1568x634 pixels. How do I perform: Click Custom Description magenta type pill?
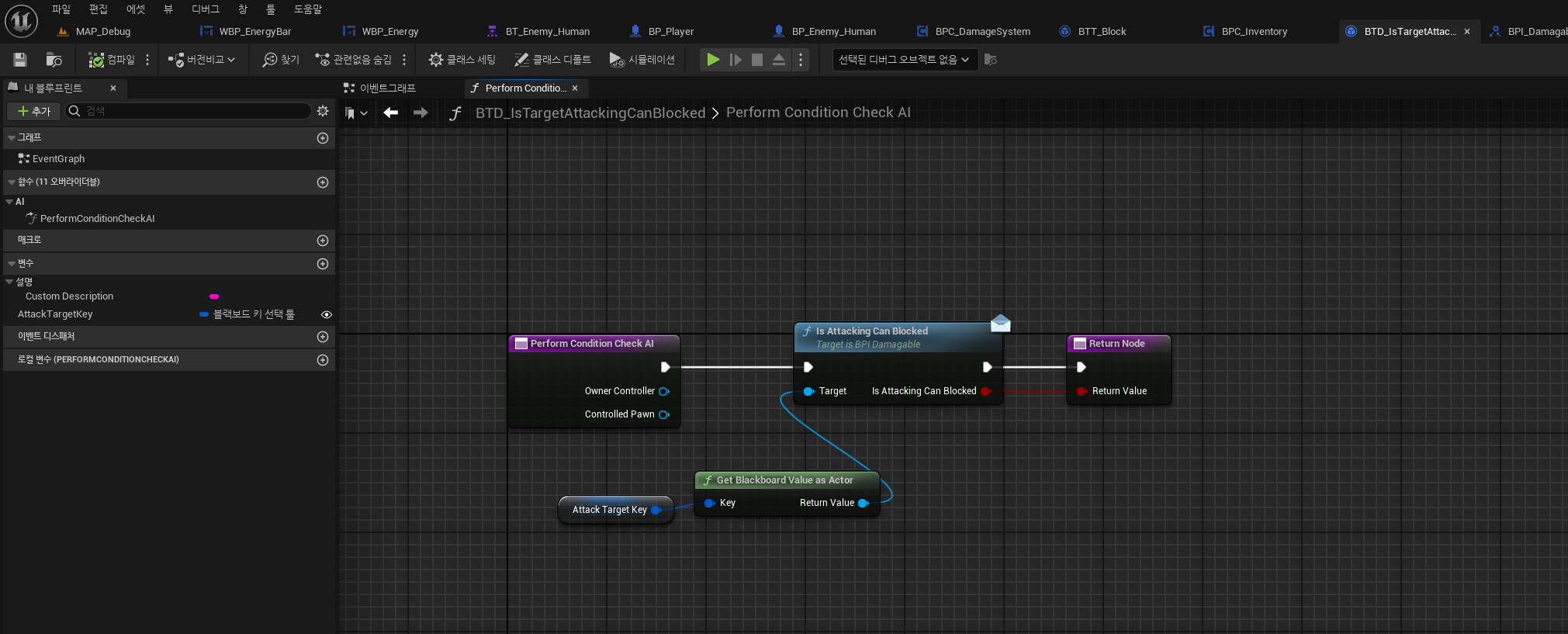(x=214, y=296)
